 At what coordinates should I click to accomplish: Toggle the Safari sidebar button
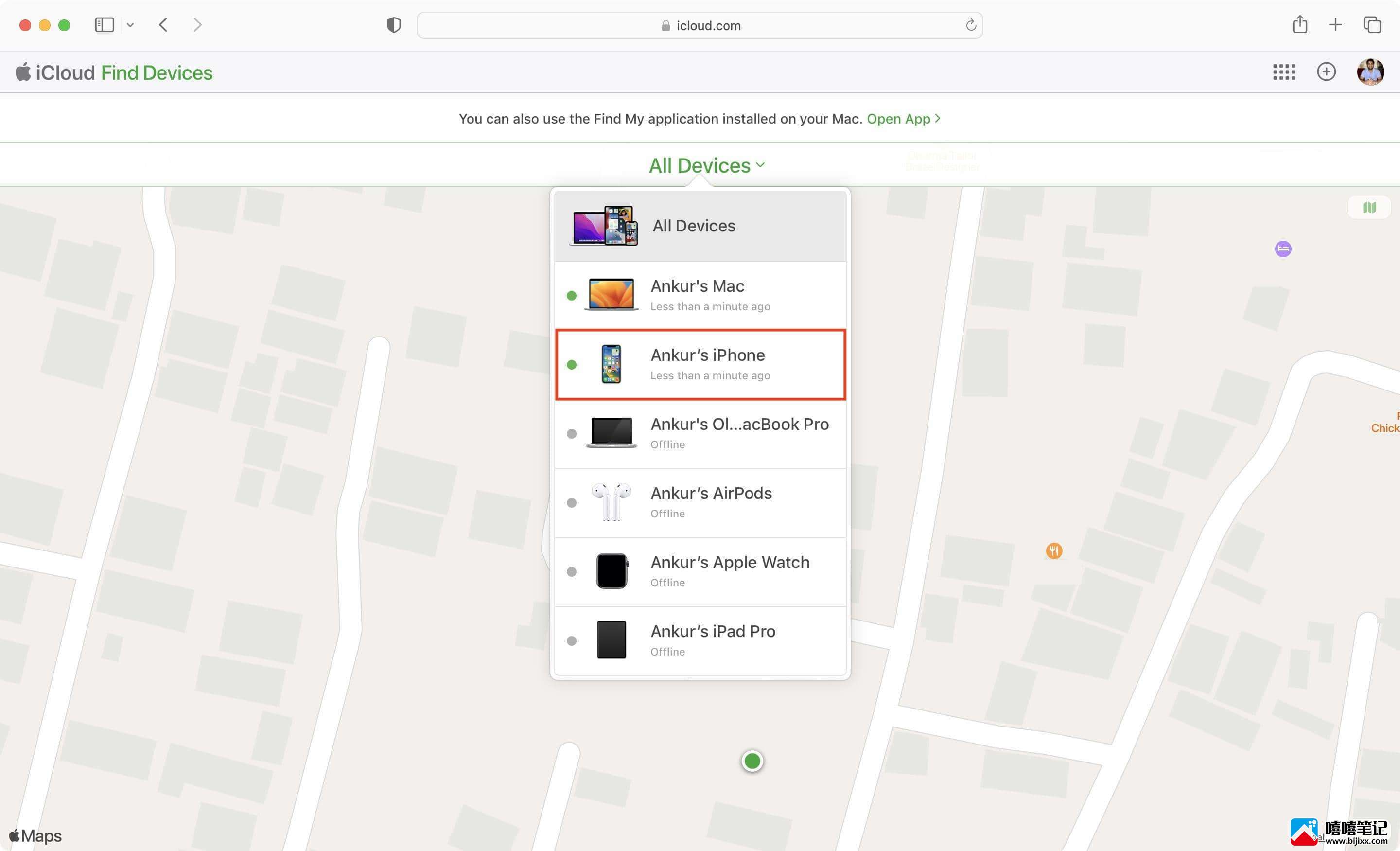(x=105, y=25)
